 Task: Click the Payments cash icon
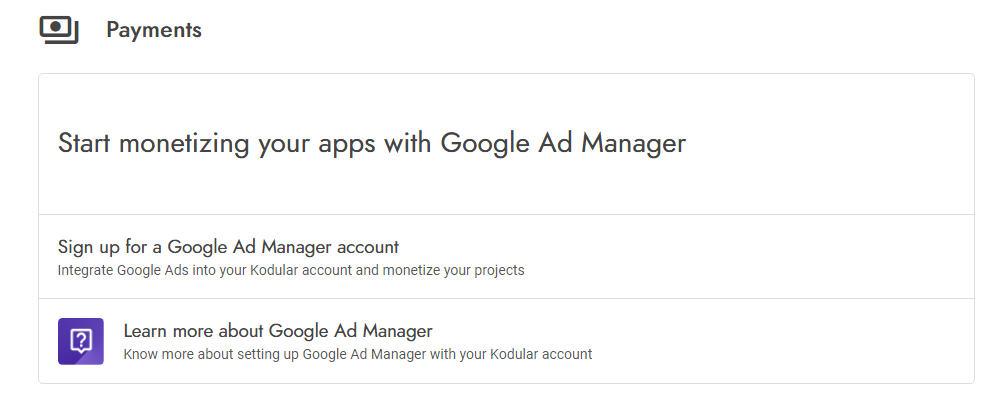pyautogui.click(x=59, y=30)
